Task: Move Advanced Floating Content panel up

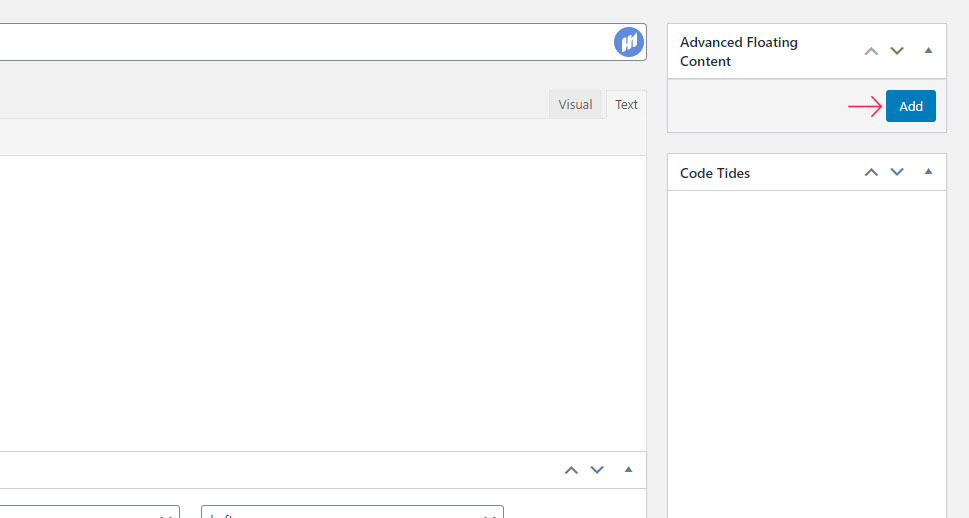Action: (x=871, y=51)
